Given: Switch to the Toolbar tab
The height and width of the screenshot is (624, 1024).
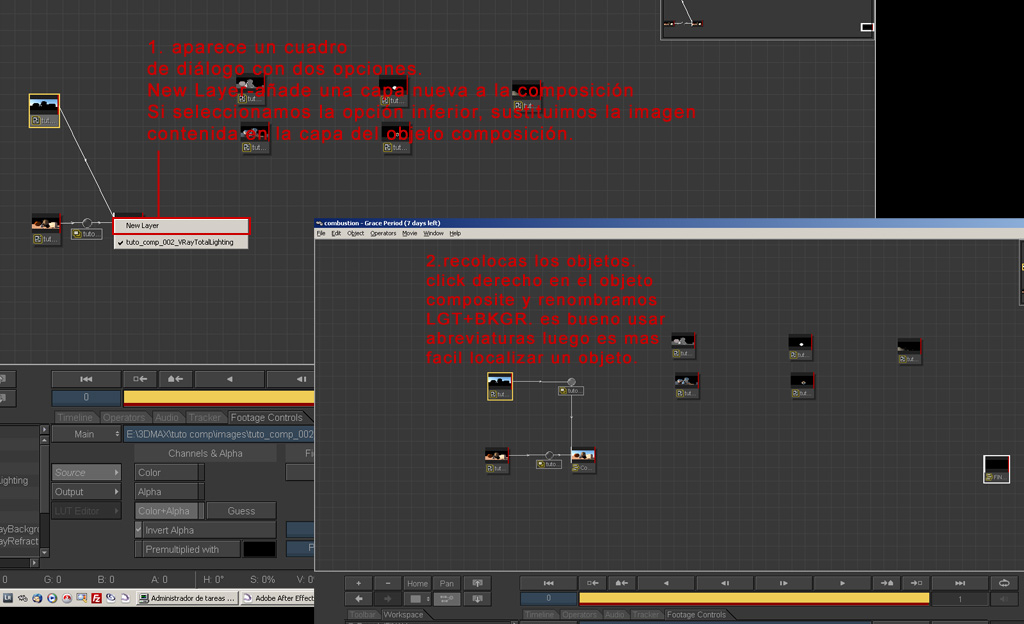Looking at the screenshot, I should coord(362,614).
